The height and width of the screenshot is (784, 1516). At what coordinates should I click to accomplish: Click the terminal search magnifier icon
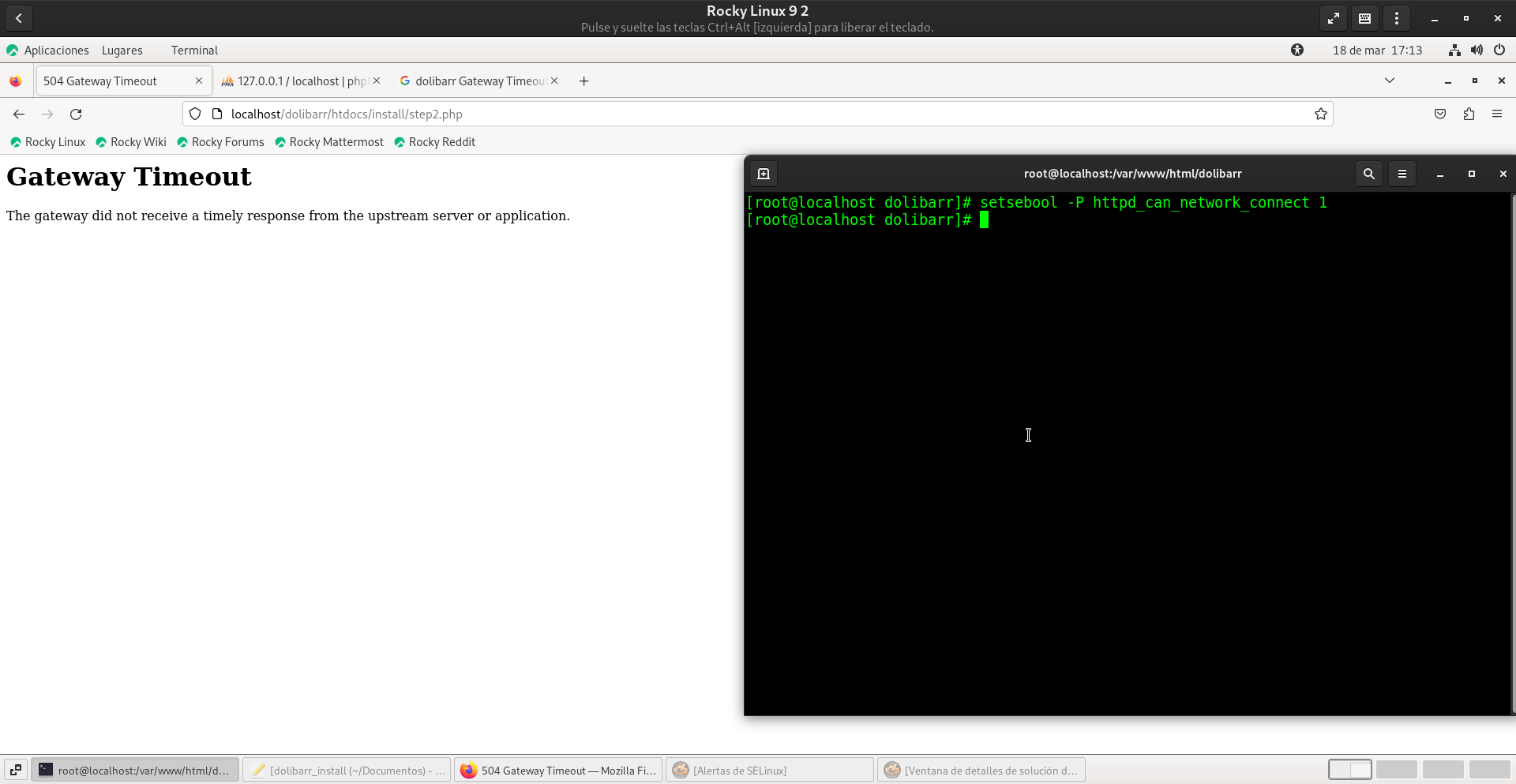[1368, 174]
